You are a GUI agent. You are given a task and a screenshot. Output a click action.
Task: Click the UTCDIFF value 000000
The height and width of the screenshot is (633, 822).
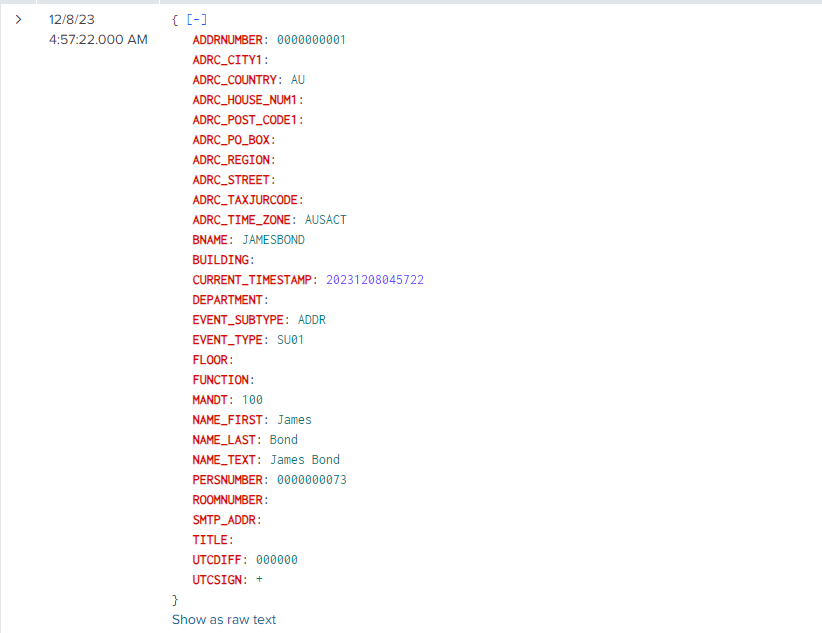click(276, 560)
